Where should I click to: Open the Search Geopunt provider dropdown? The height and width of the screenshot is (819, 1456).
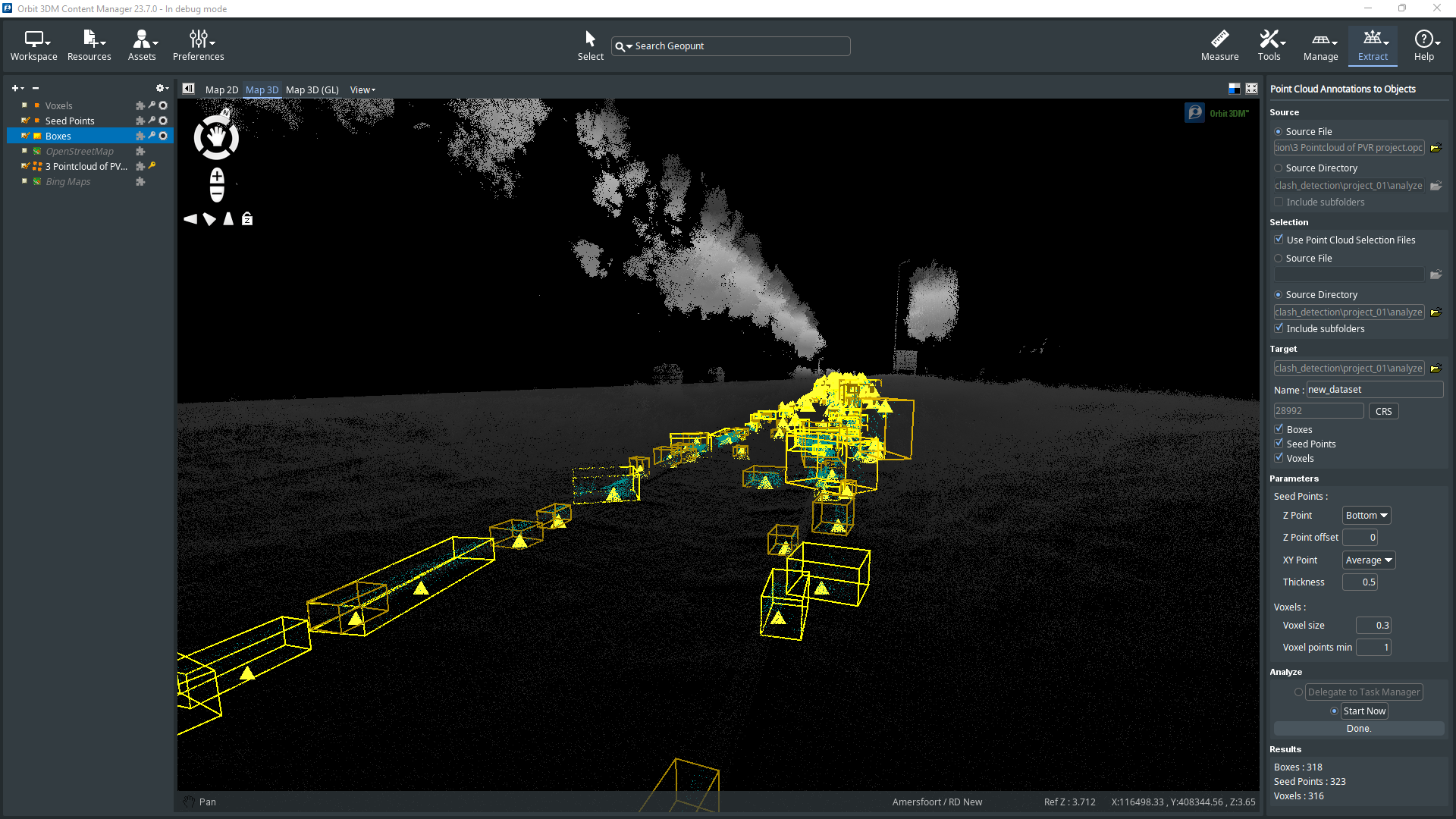tap(623, 46)
